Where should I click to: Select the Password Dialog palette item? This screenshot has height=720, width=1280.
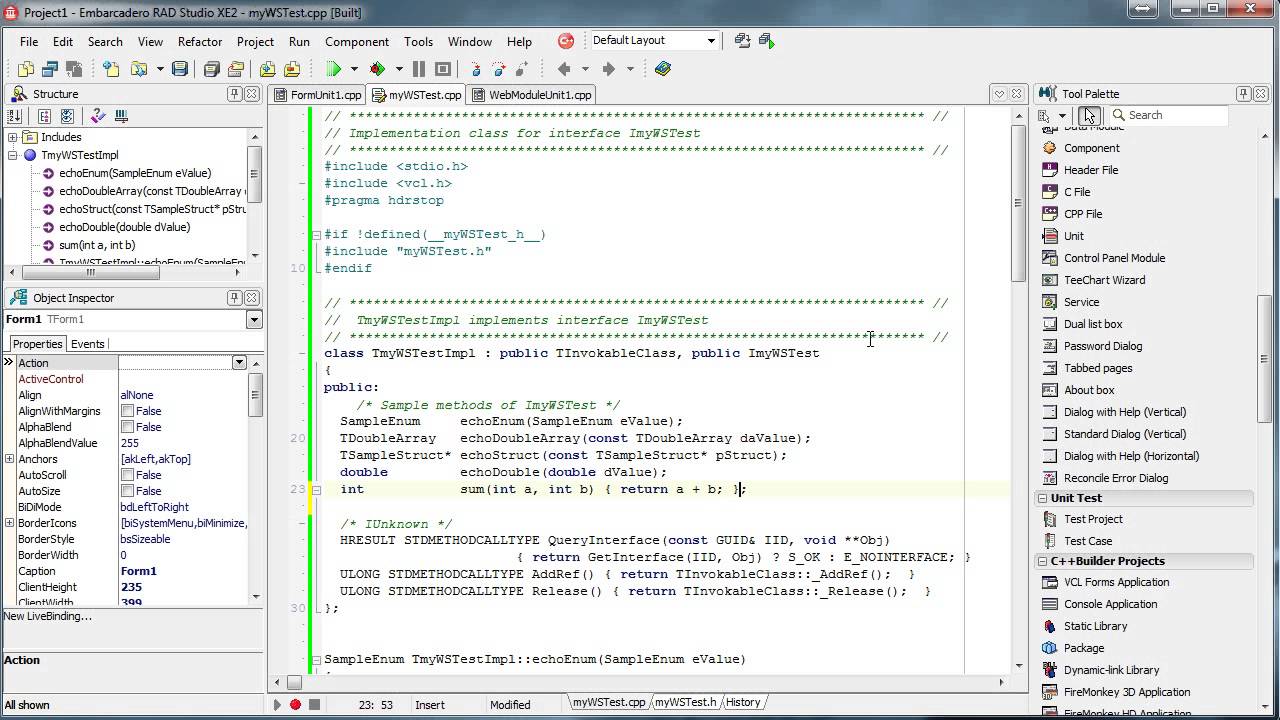click(1103, 346)
